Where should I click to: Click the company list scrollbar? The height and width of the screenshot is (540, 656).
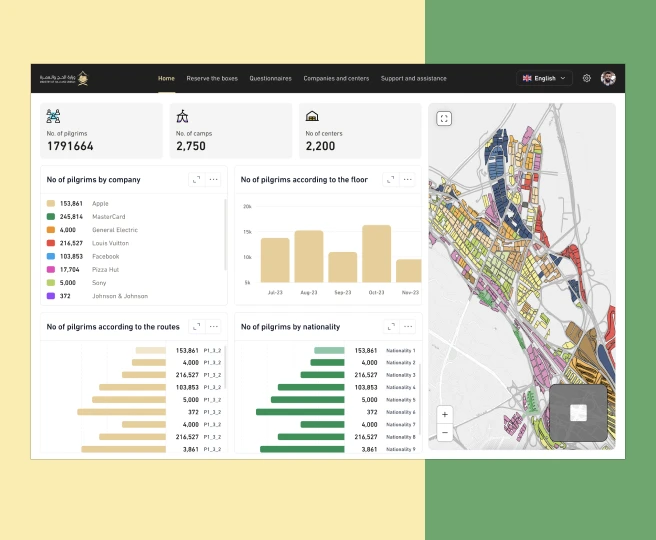coord(226,234)
